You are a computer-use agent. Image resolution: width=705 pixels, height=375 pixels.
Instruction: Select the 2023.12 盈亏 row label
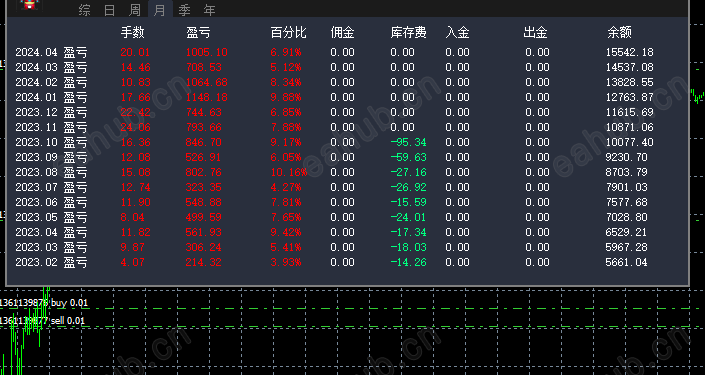pyautogui.click(x=51, y=112)
